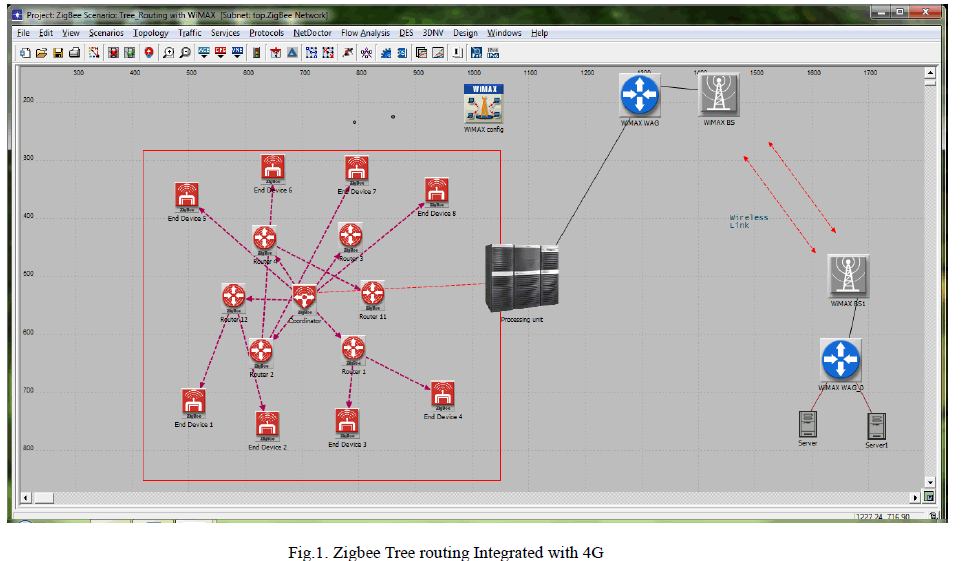
Task: Select the WIMAX BS tower node
Action: coord(716,95)
